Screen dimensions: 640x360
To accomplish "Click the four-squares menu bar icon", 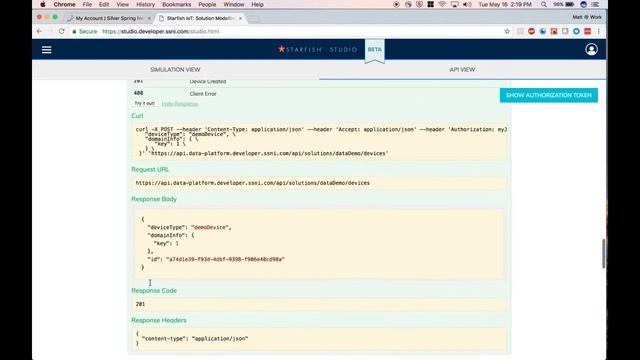I will point(430,4).
